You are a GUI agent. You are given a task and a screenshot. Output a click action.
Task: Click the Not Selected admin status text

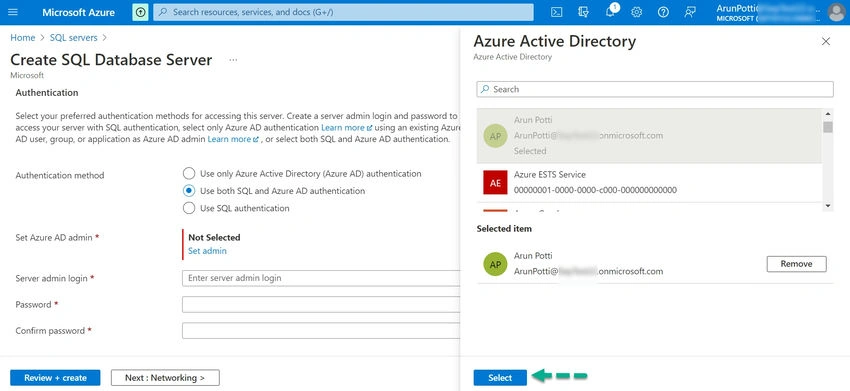(x=214, y=238)
